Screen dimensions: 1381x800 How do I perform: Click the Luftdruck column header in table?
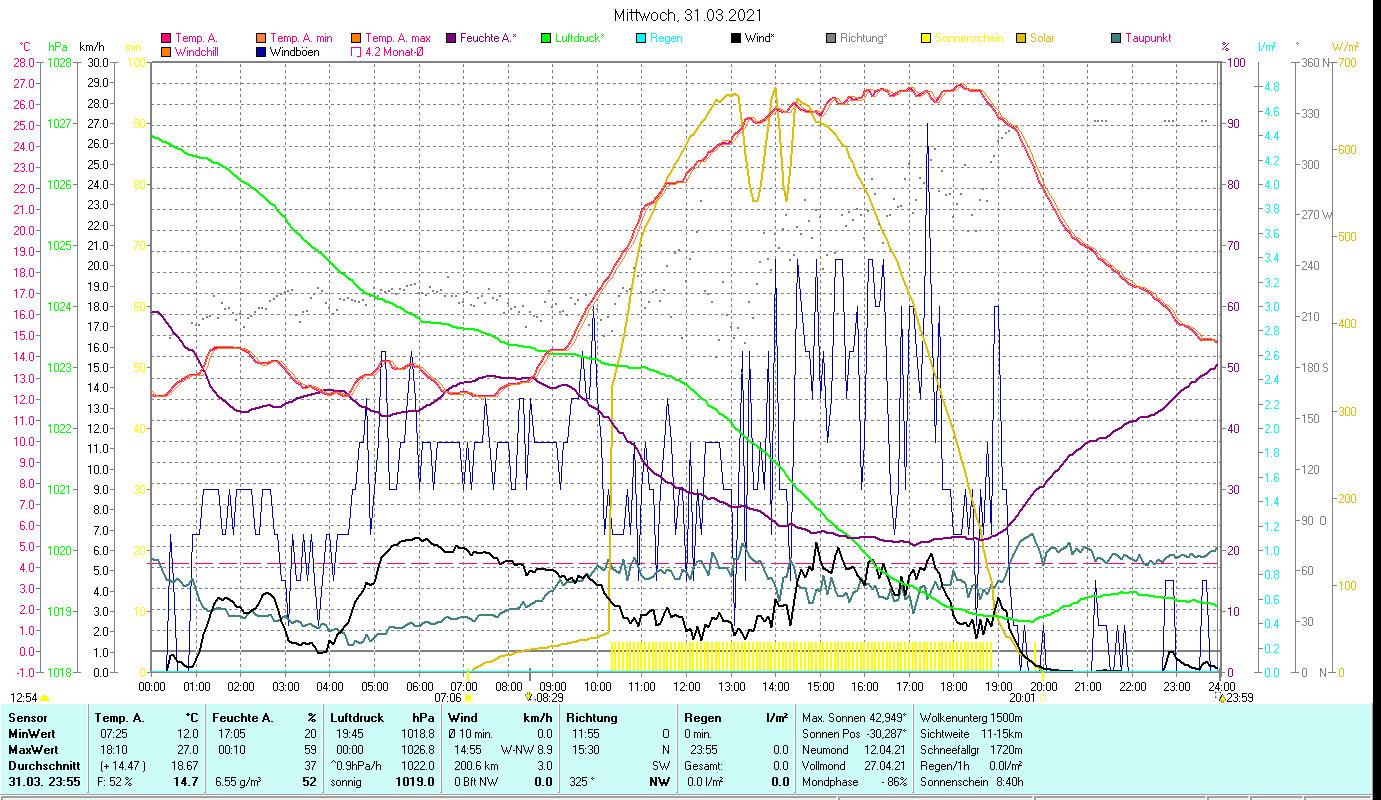358,717
